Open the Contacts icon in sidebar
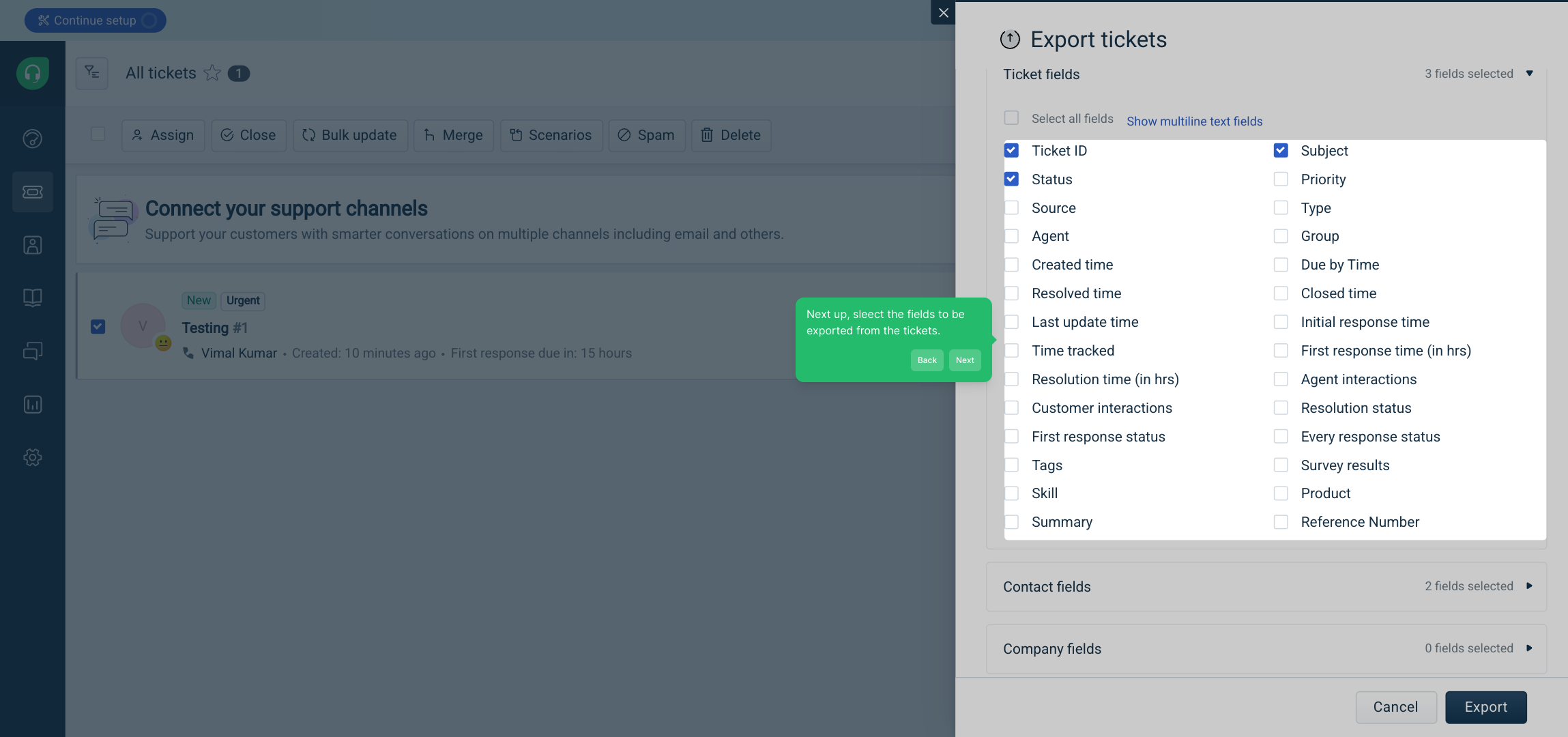 tap(33, 245)
